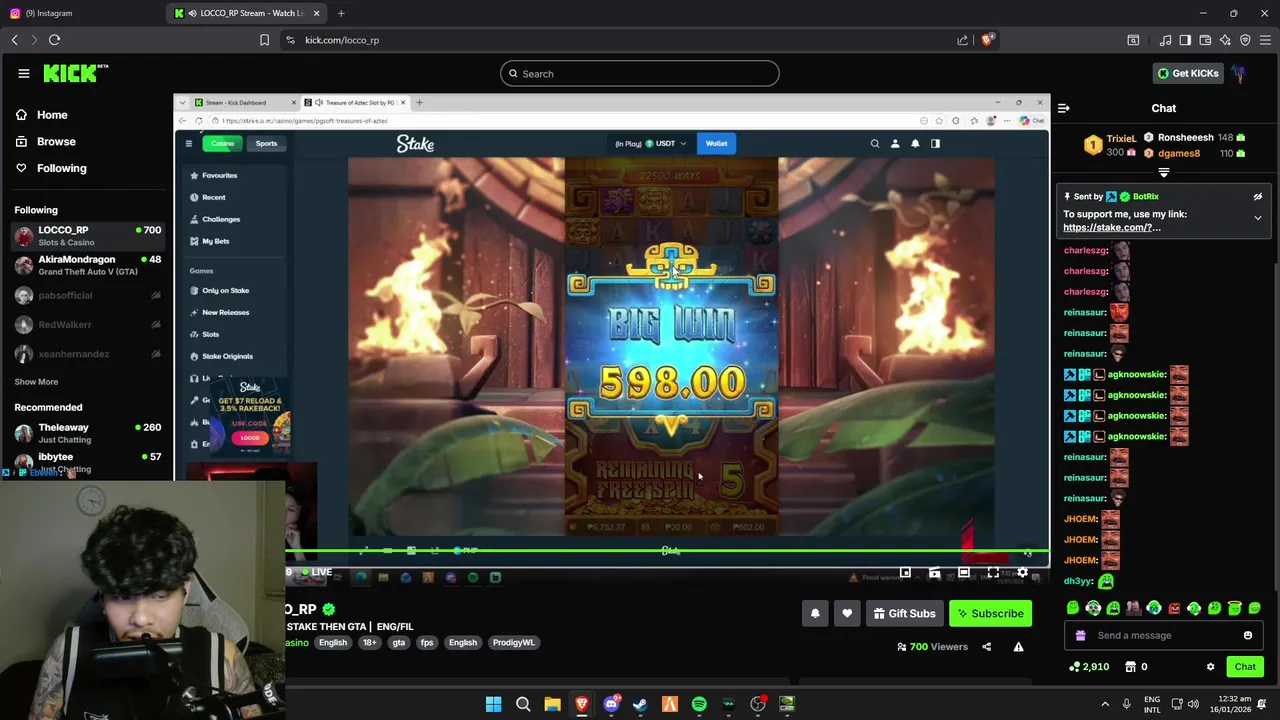Enter fullscreen on the video player

[x=993, y=573]
